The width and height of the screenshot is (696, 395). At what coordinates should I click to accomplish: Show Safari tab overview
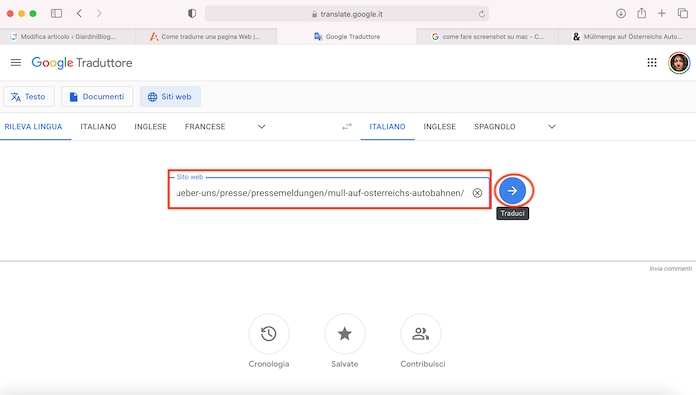(x=683, y=13)
